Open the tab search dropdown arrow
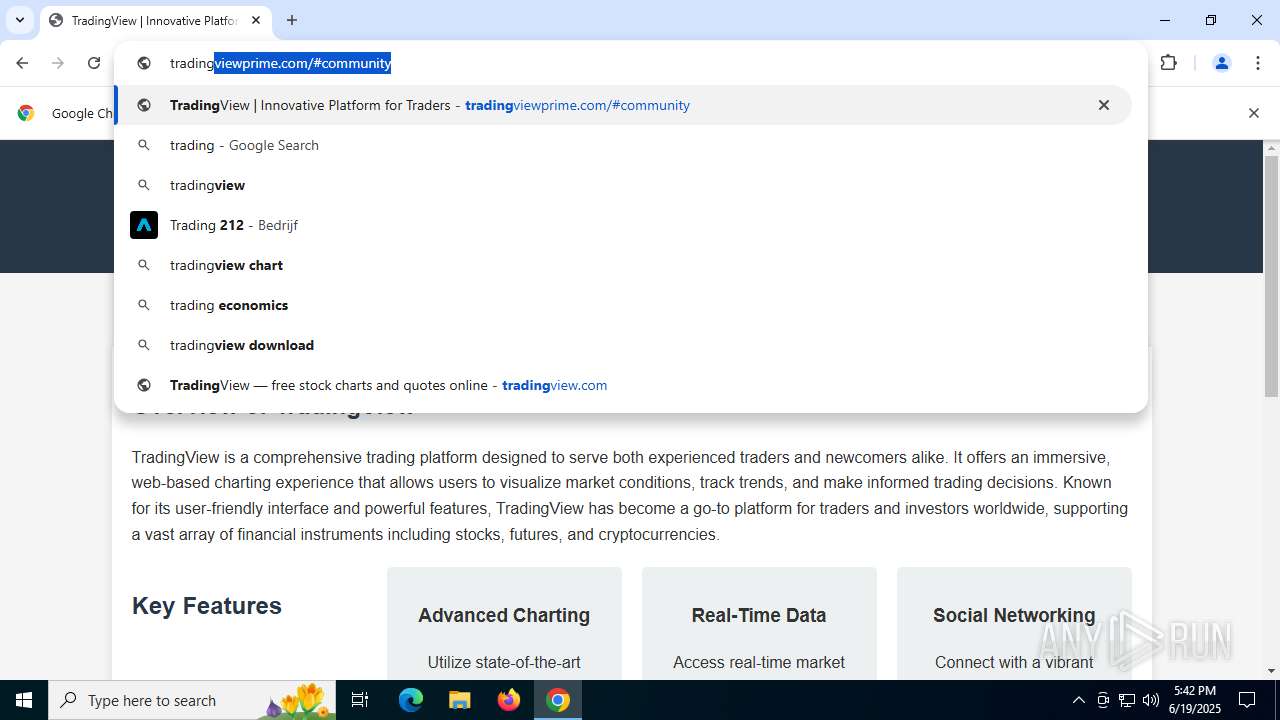 (x=19, y=20)
